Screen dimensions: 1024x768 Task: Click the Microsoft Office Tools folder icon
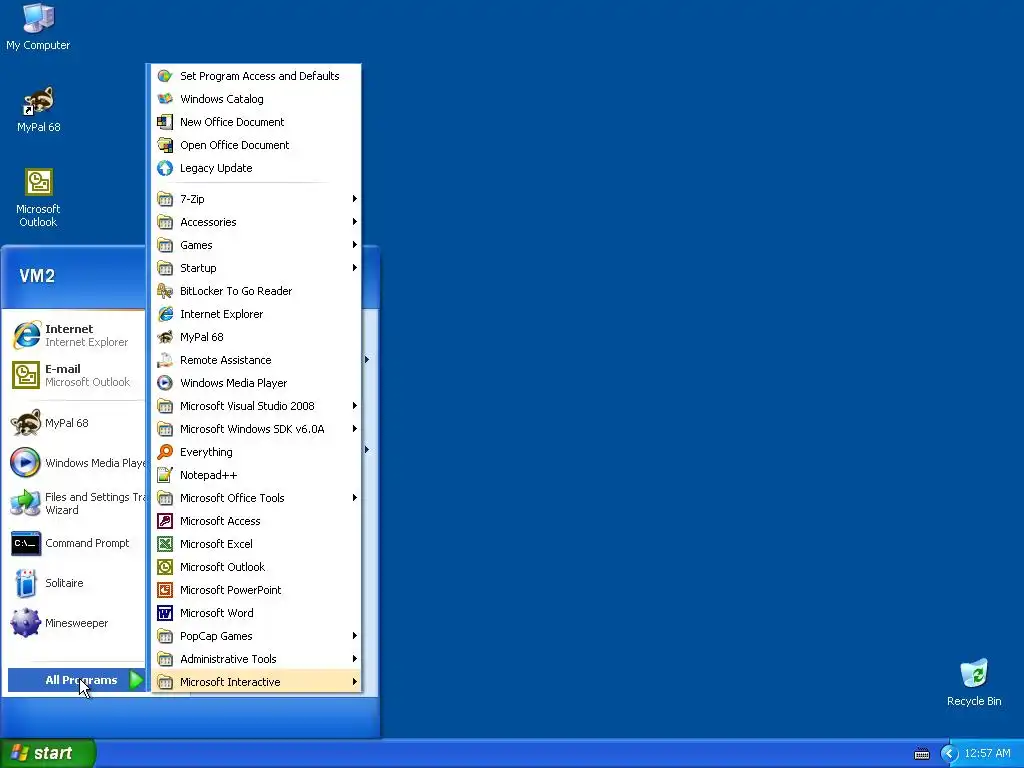[x=165, y=498]
